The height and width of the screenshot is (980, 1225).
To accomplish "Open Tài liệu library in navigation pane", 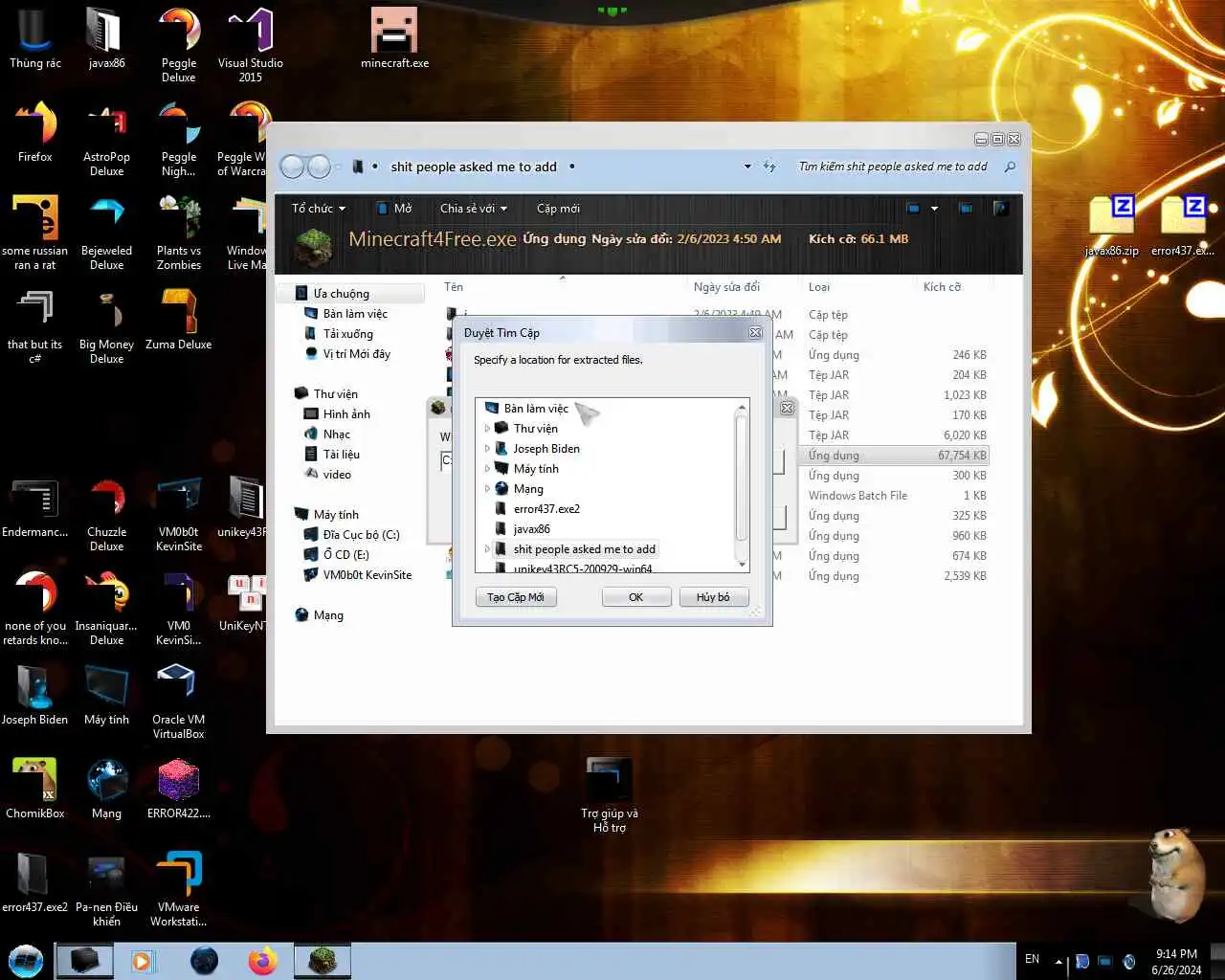I will [x=342, y=455].
